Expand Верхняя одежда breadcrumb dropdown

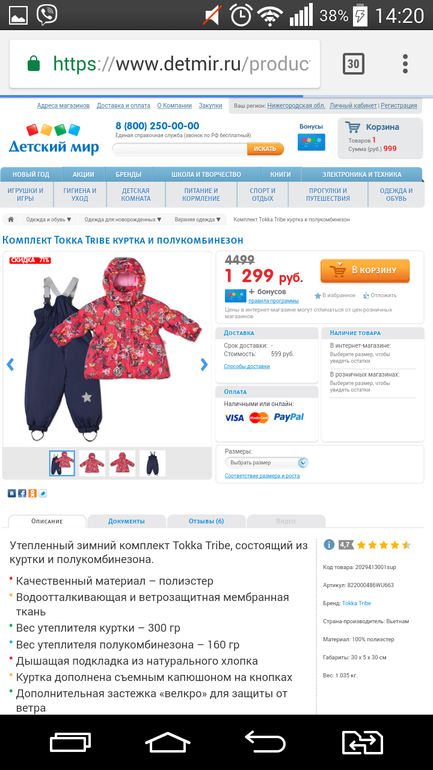coord(197,220)
